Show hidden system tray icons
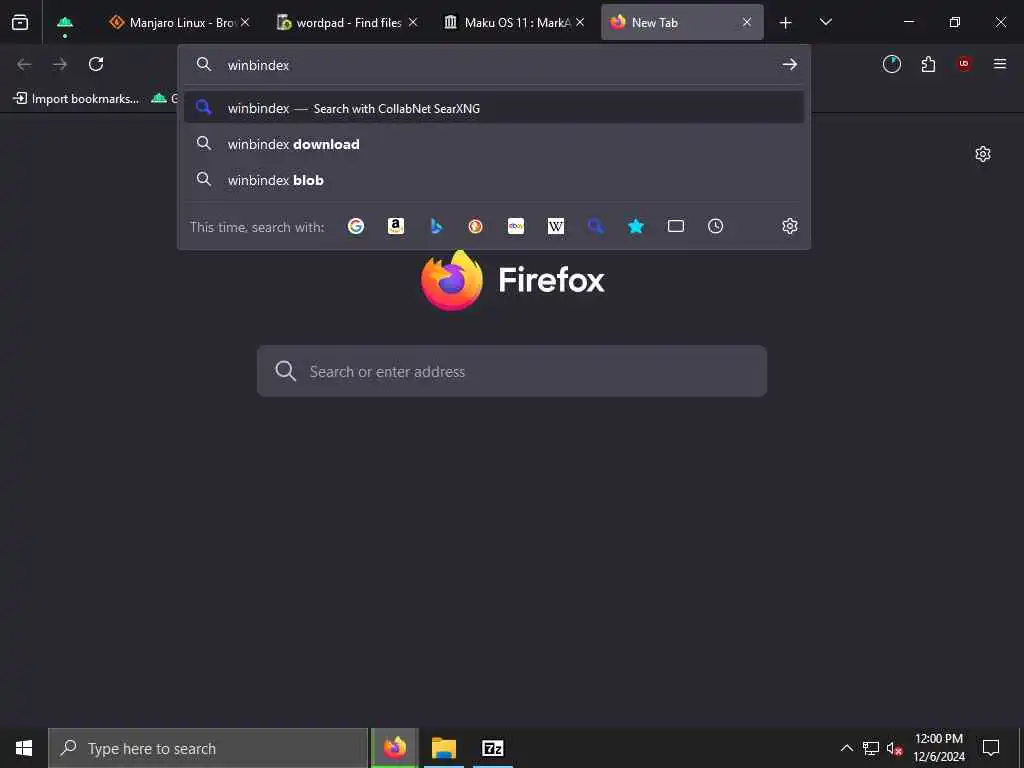 click(x=846, y=748)
